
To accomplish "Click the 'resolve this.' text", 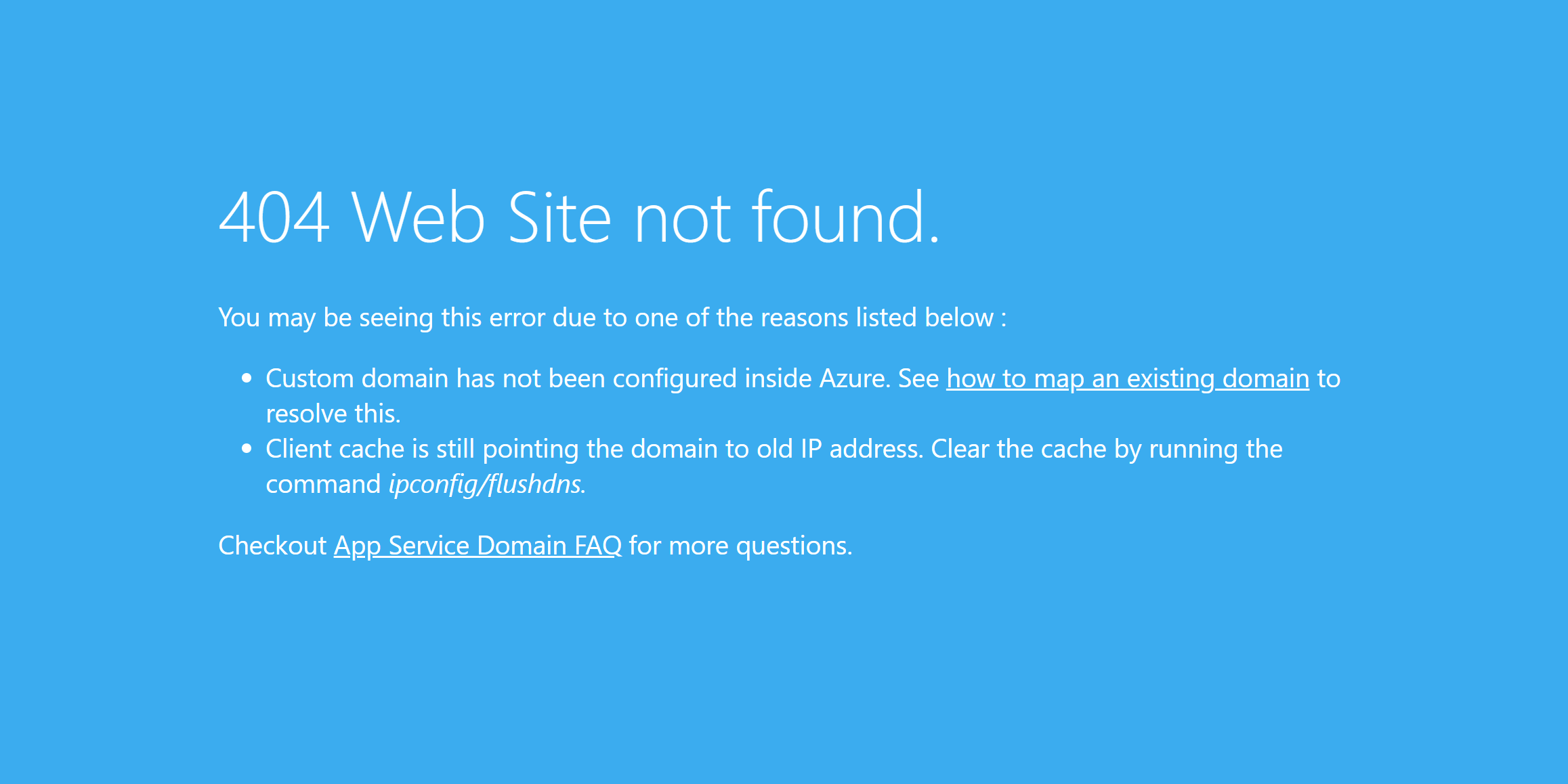I will pyautogui.click(x=333, y=414).
